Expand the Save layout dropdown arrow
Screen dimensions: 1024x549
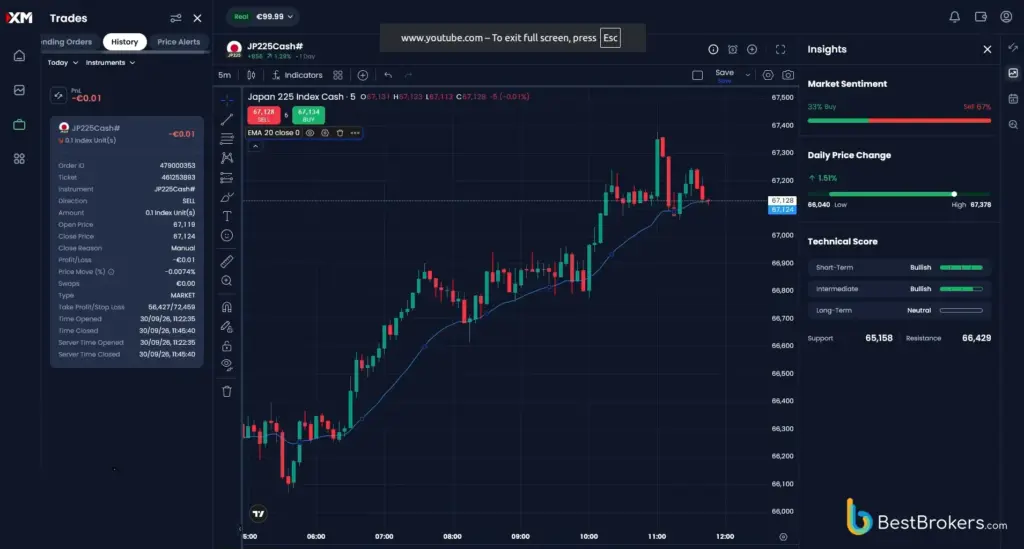pyautogui.click(x=748, y=75)
